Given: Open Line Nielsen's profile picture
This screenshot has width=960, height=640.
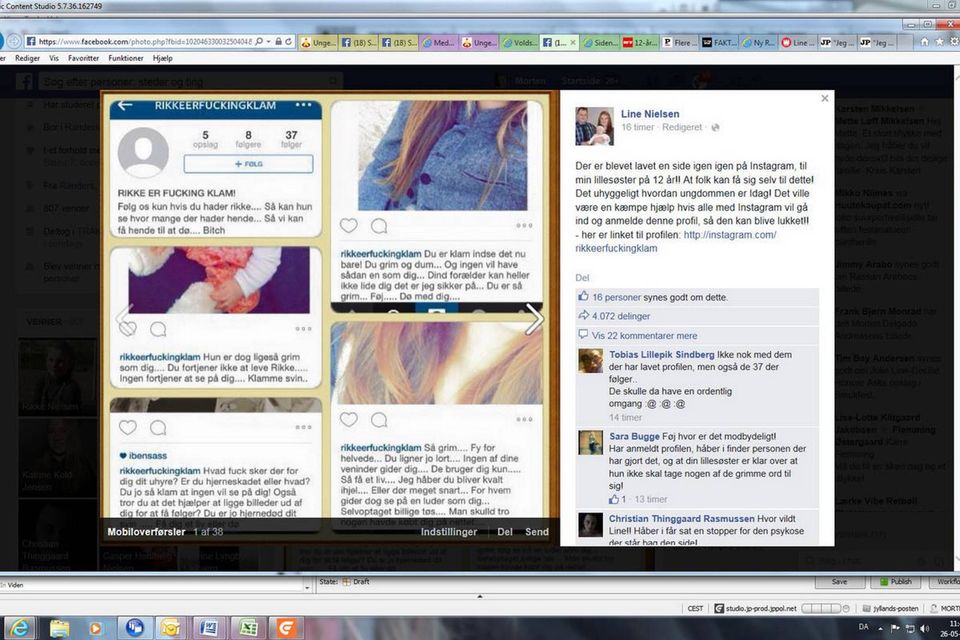Looking at the screenshot, I should tap(595, 125).
